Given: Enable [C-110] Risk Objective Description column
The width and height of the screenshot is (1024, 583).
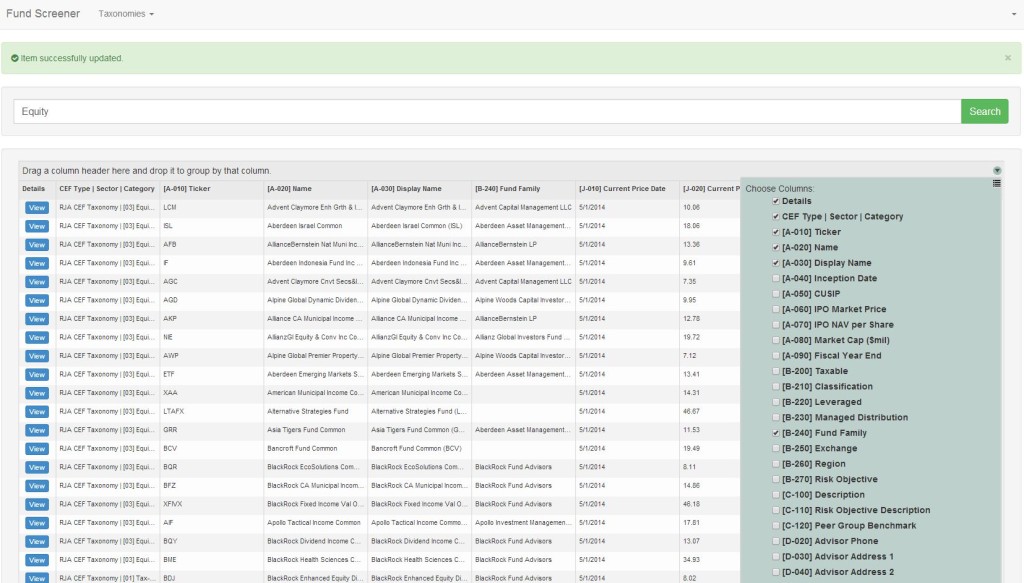Looking at the screenshot, I should 776,510.
